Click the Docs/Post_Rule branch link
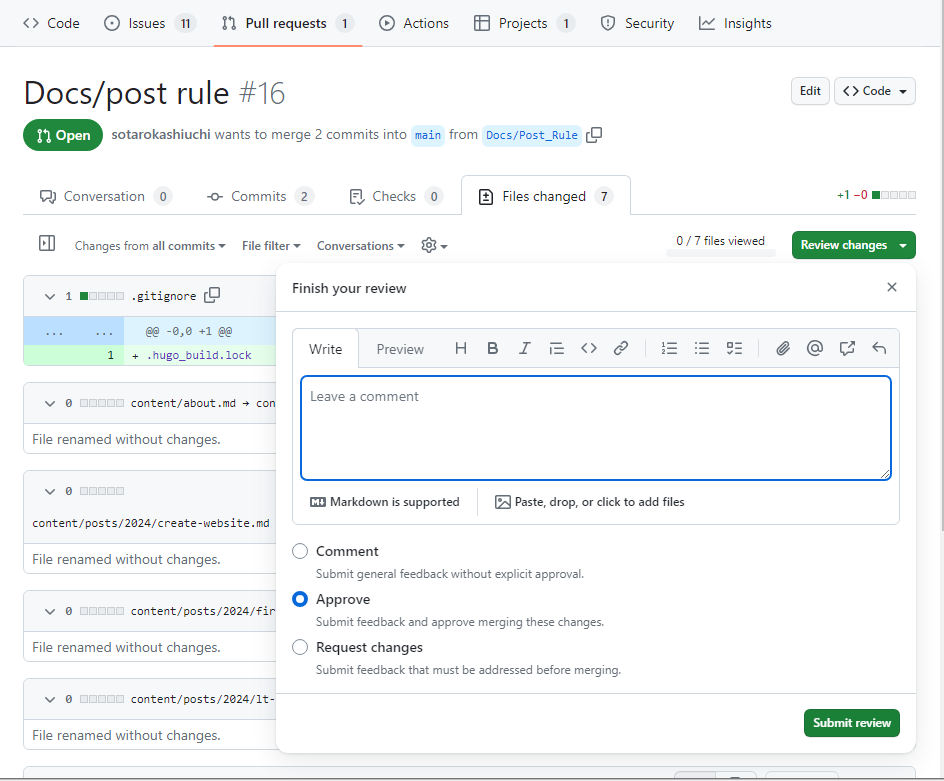Viewport: 944px width, 781px height. [532, 135]
